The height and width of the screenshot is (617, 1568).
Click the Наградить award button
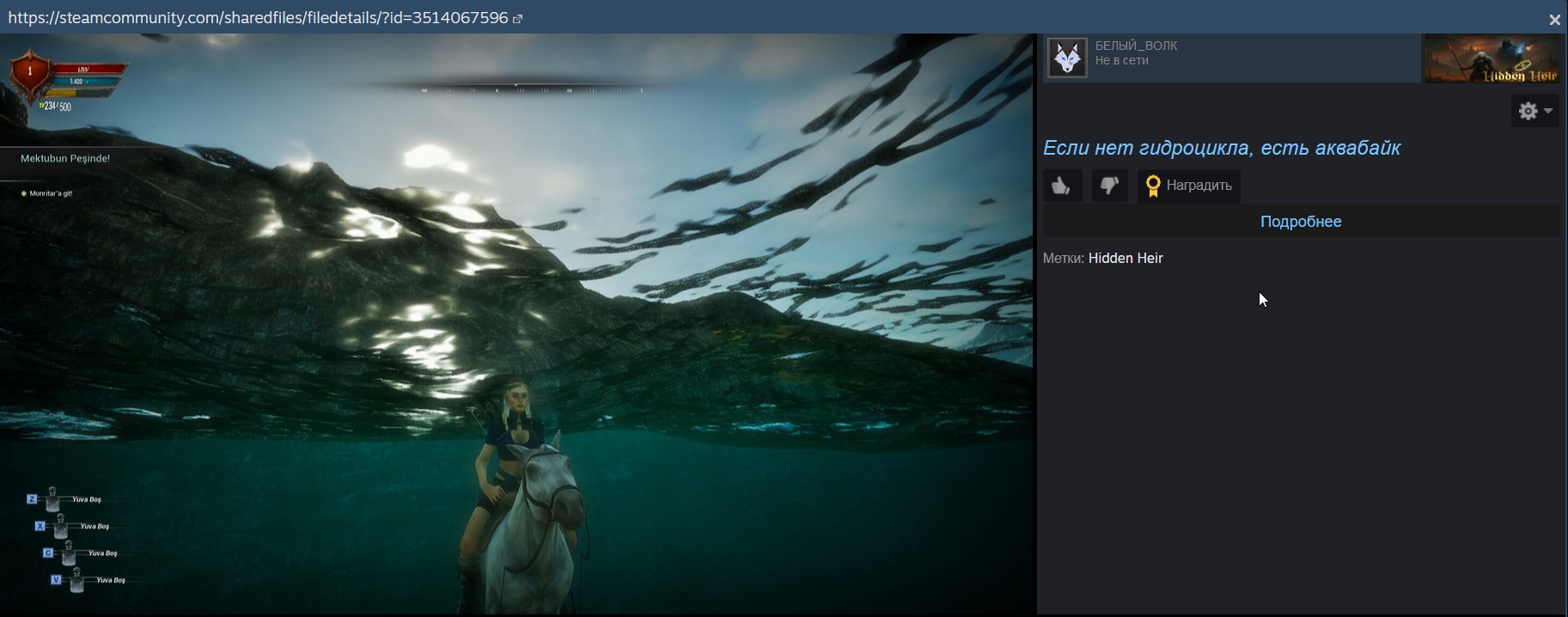[x=1188, y=186]
